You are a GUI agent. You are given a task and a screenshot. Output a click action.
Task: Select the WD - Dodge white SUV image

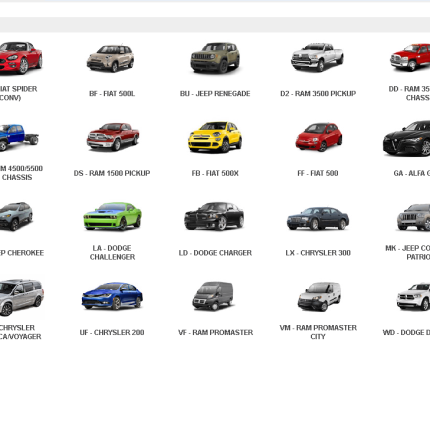pyautogui.click(x=413, y=296)
